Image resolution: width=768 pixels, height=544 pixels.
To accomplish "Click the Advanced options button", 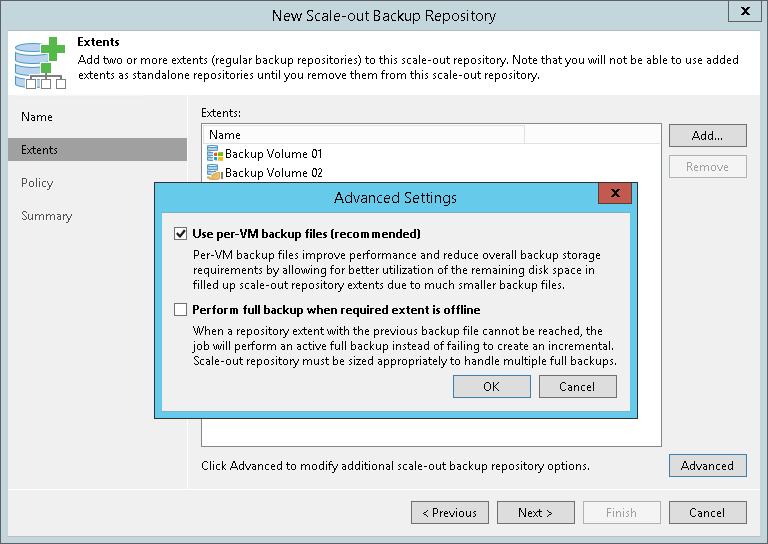I will click(x=707, y=466).
